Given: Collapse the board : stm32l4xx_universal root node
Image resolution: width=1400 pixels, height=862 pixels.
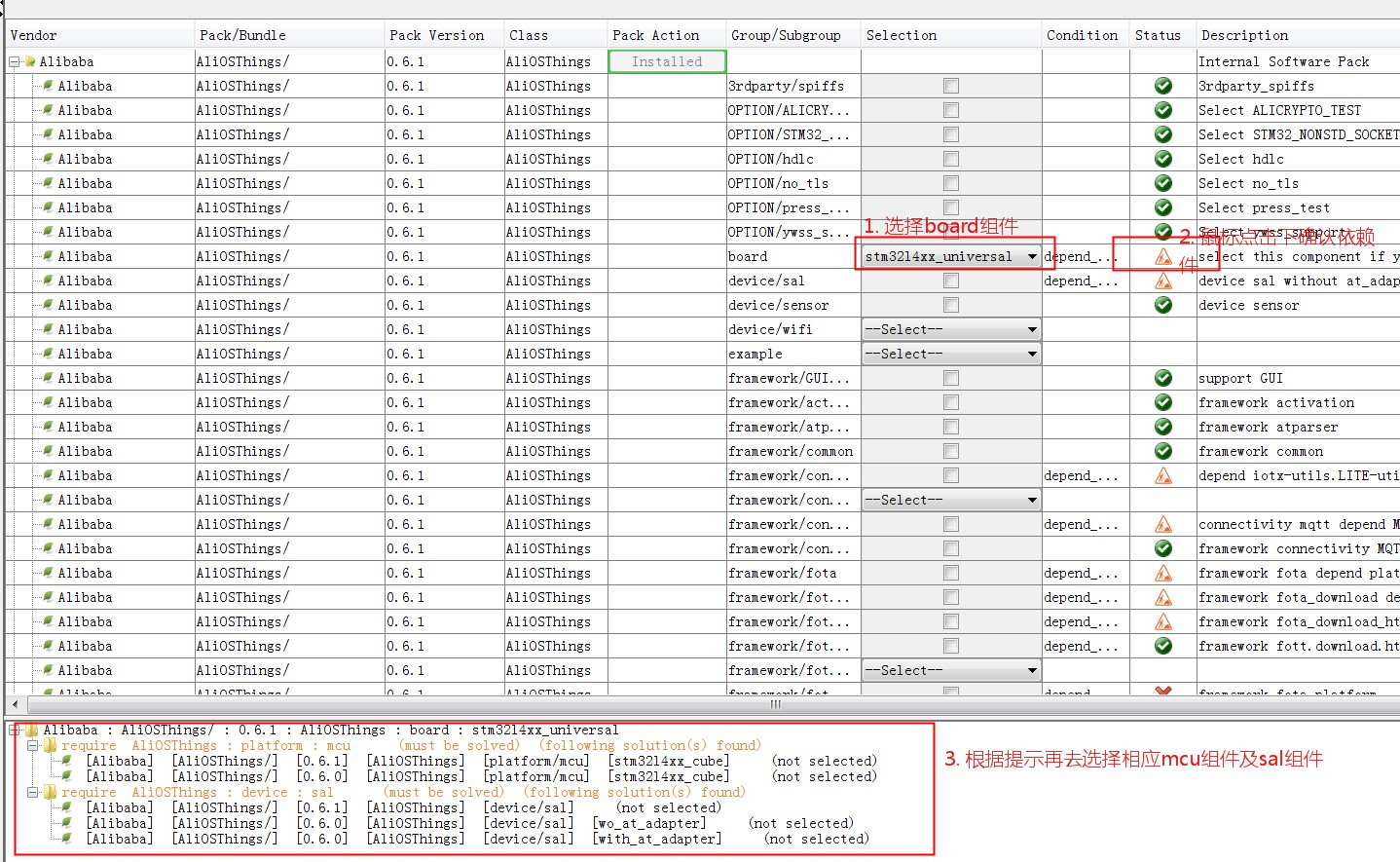Looking at the screenshot, I should tap(15, 730).
